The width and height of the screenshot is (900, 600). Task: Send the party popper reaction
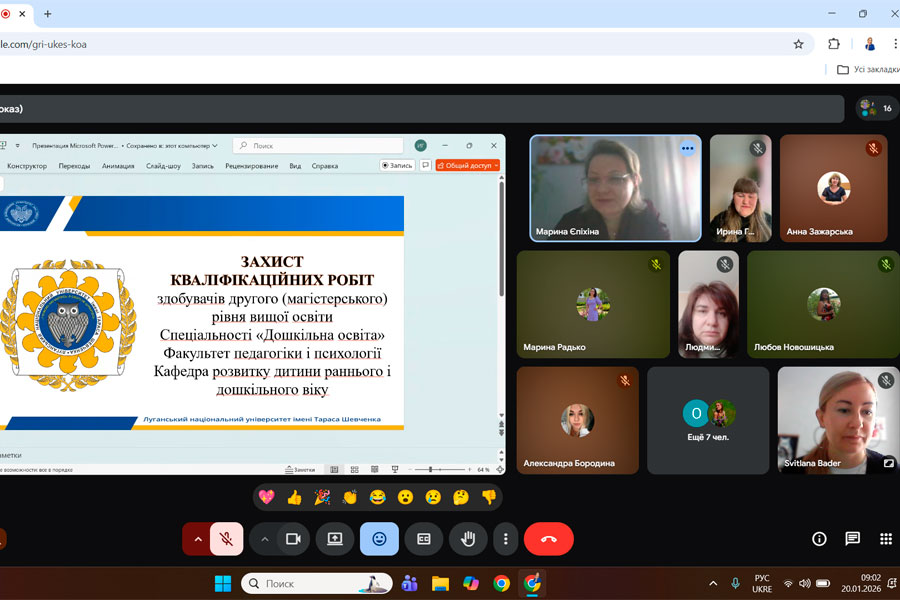pos(322,497)
